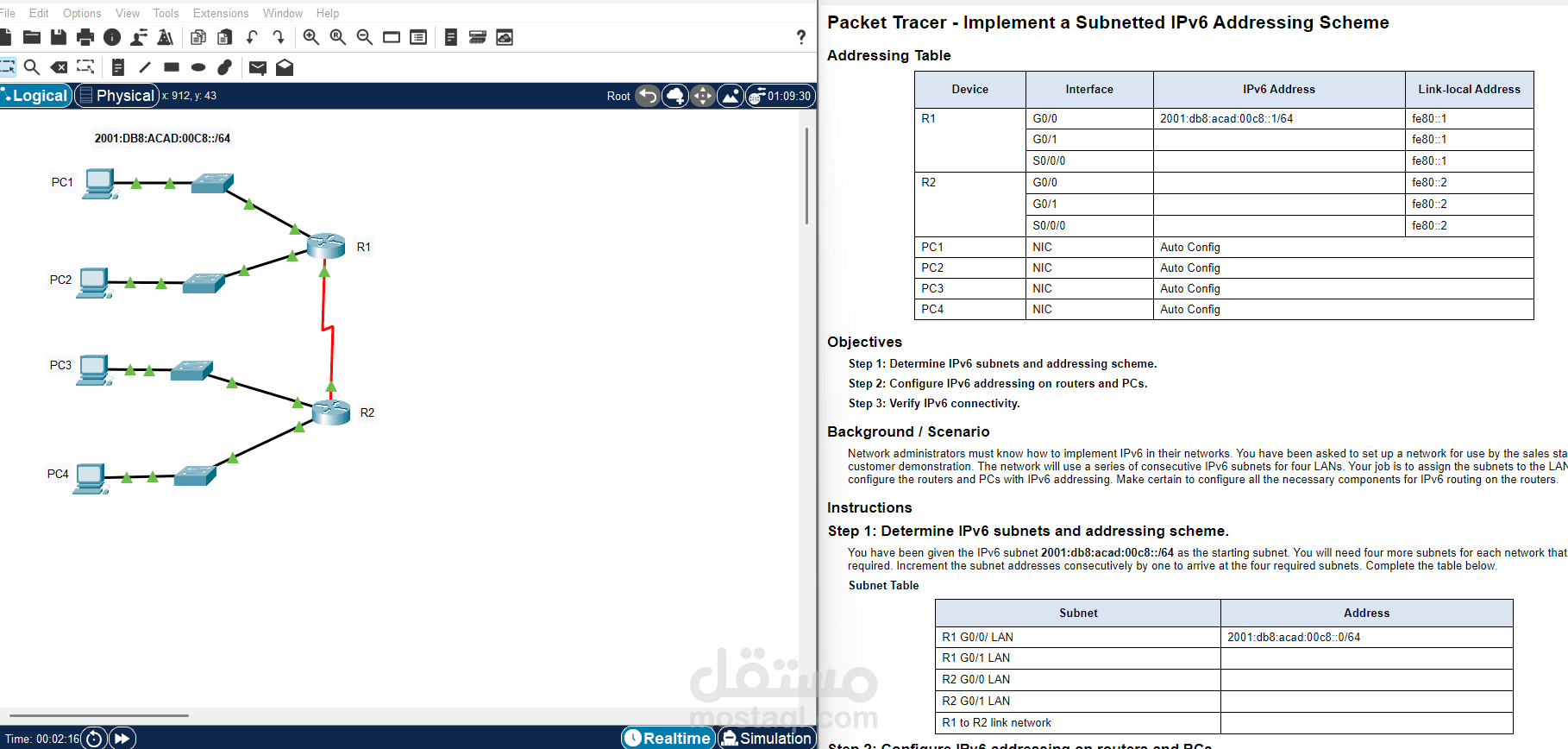Click the Fast Forward Time button
Screen dimensions: 1568x749
tap(122, 738)
